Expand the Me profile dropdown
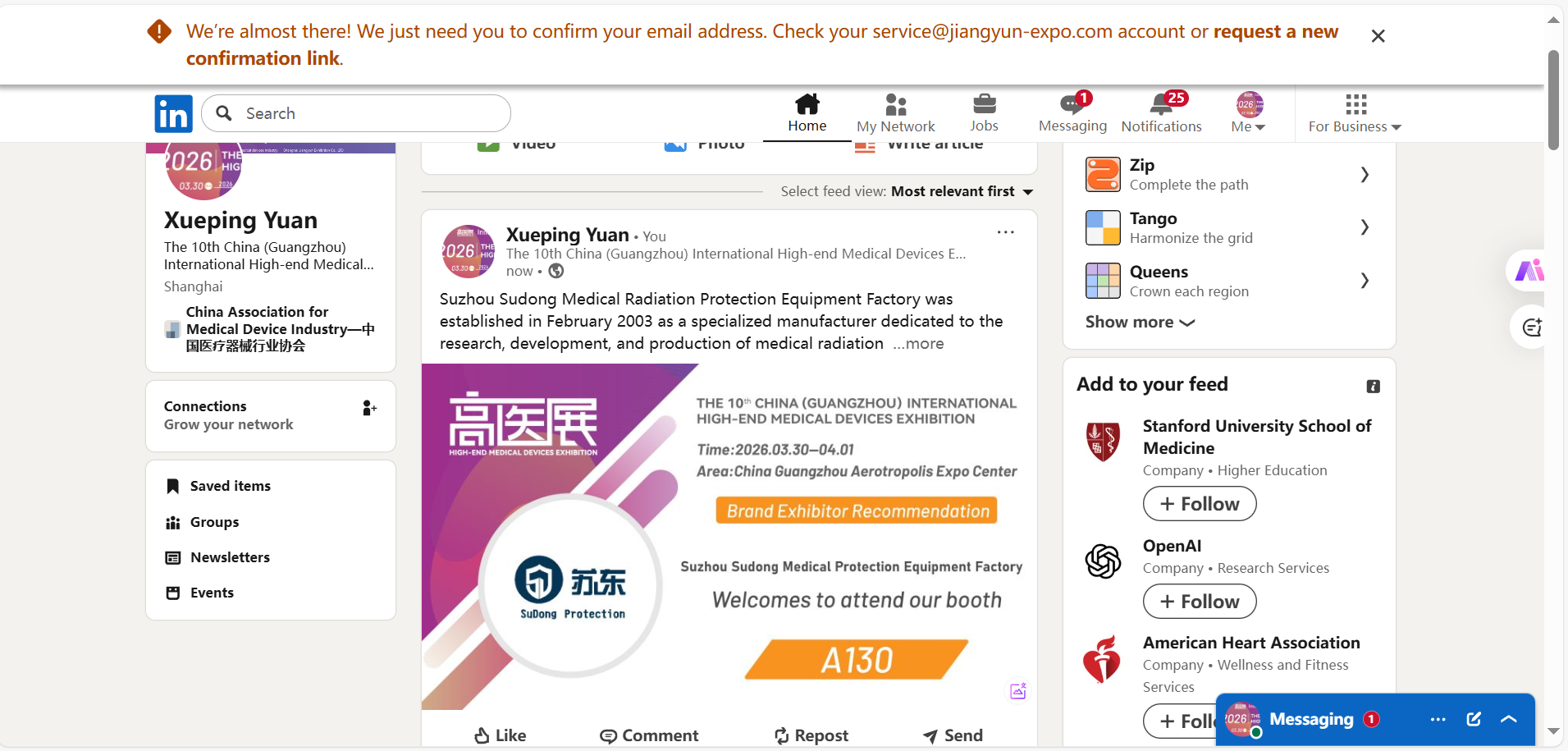1568x751 pixels. (1248, 112)
